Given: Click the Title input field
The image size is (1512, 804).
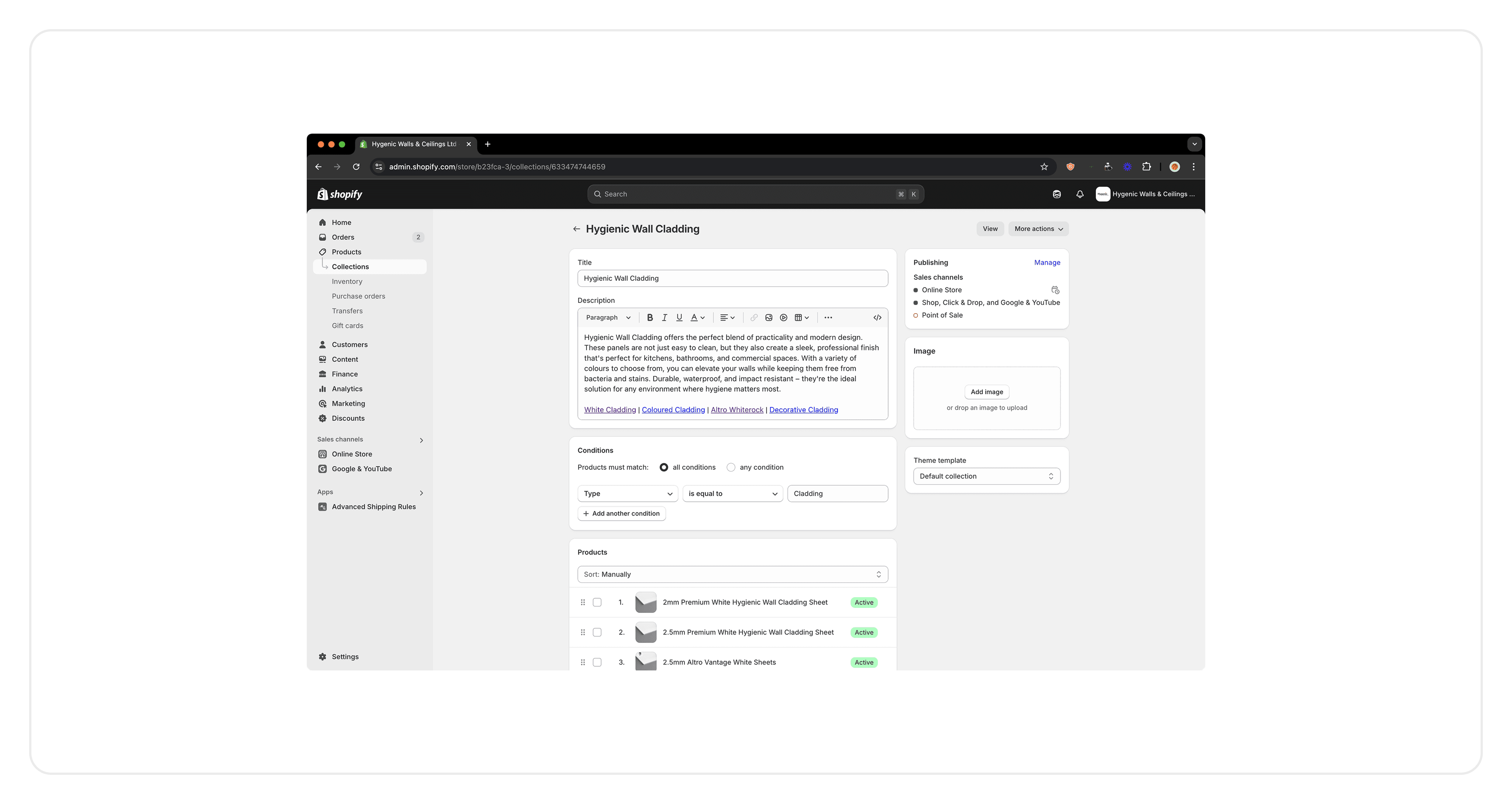Looking at the screenshot, I should coord(732,278).
